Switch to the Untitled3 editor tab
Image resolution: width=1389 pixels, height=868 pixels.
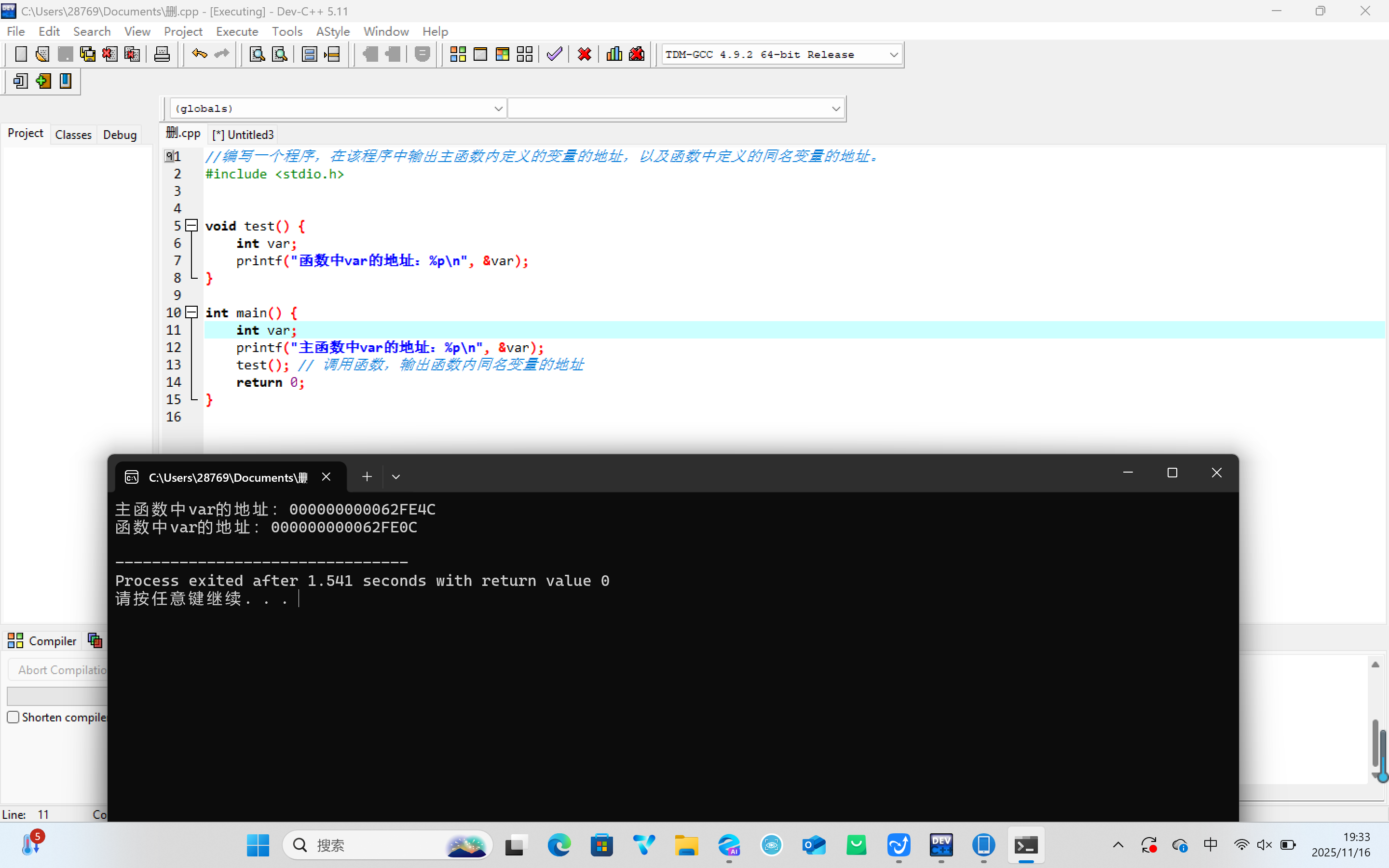(244, 135)
